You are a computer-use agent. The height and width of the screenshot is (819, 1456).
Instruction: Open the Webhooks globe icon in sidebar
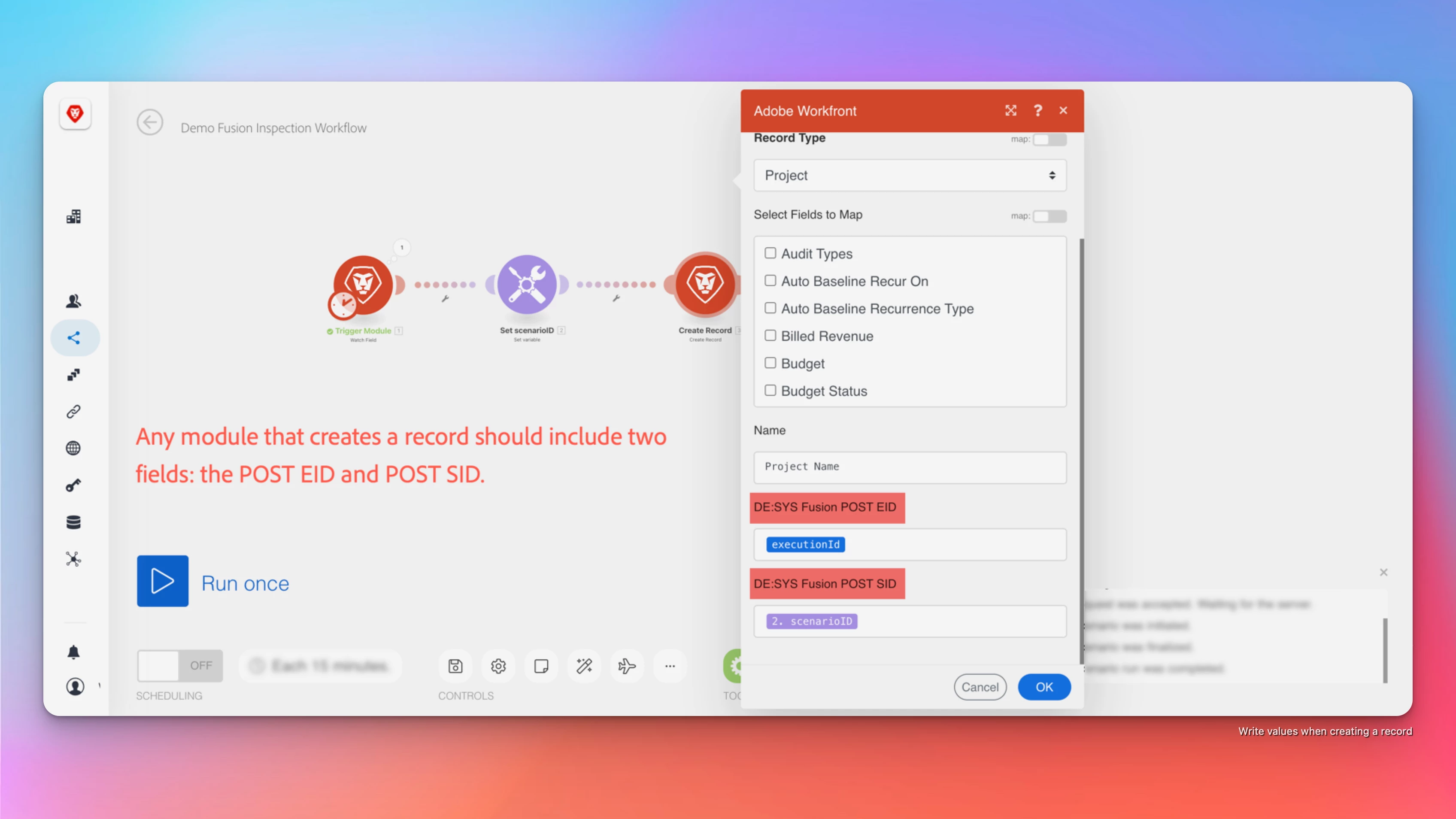pos(73,448)
